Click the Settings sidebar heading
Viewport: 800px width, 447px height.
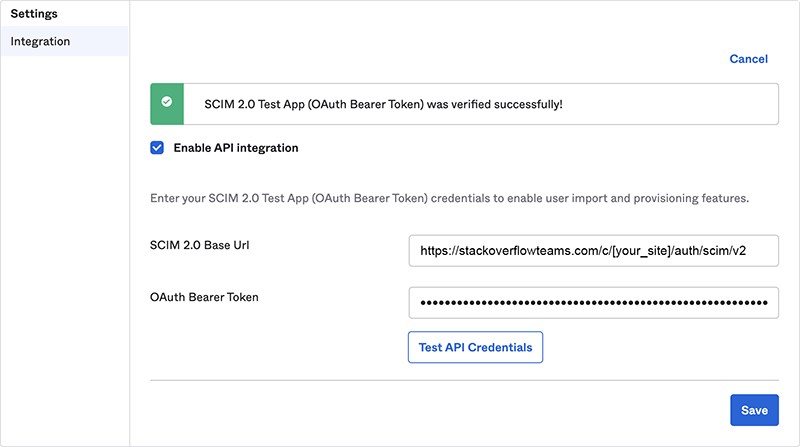point(33,14)
